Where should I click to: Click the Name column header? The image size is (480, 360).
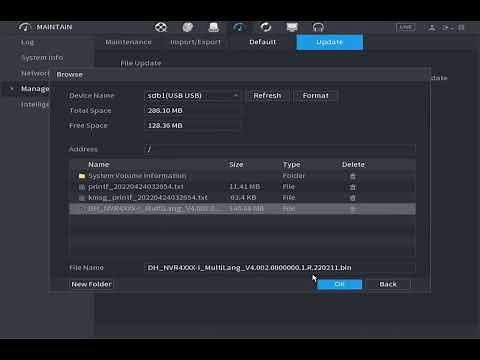tap(99, 164)
